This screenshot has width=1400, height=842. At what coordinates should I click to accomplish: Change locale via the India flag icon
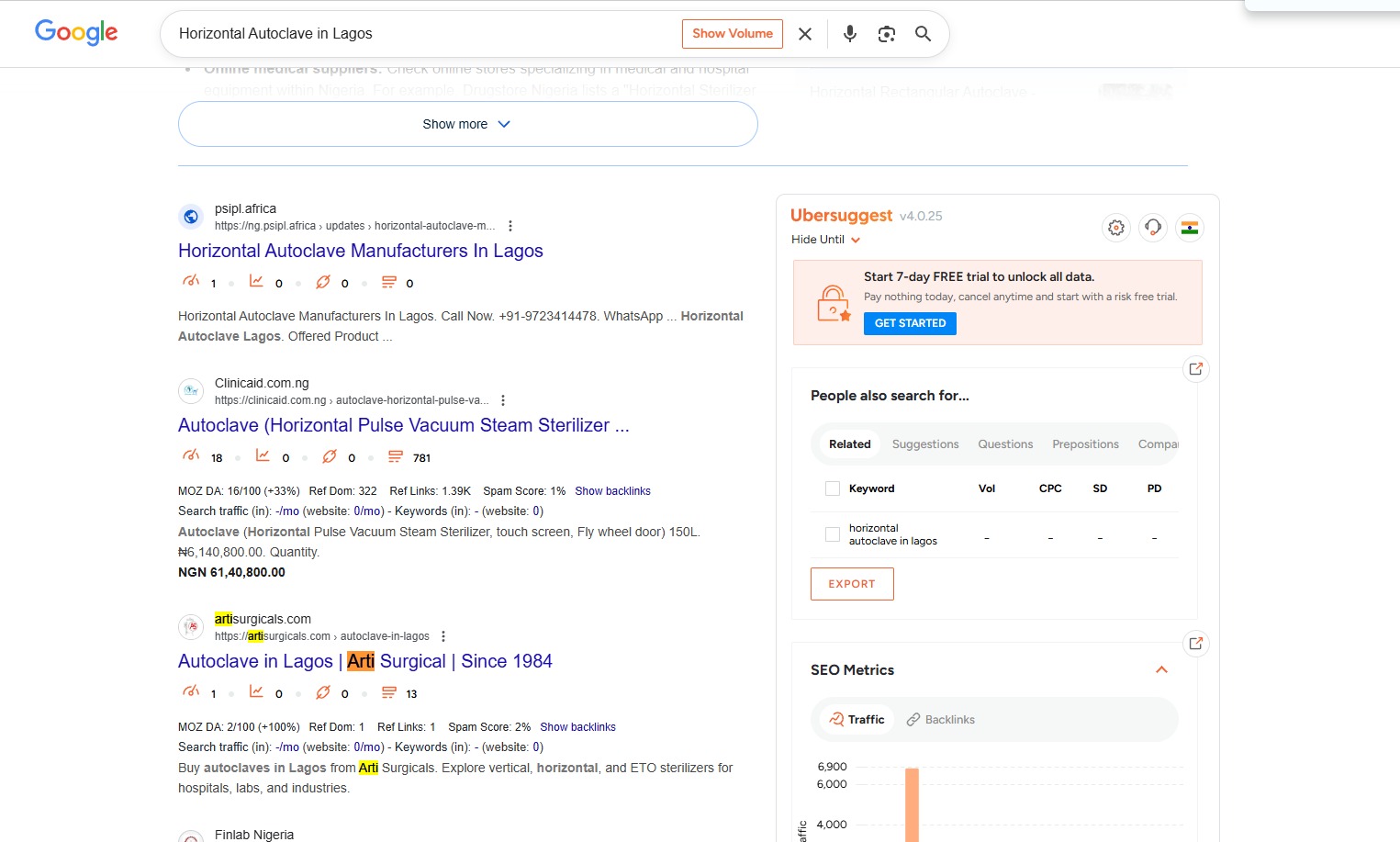point(1190,228)
